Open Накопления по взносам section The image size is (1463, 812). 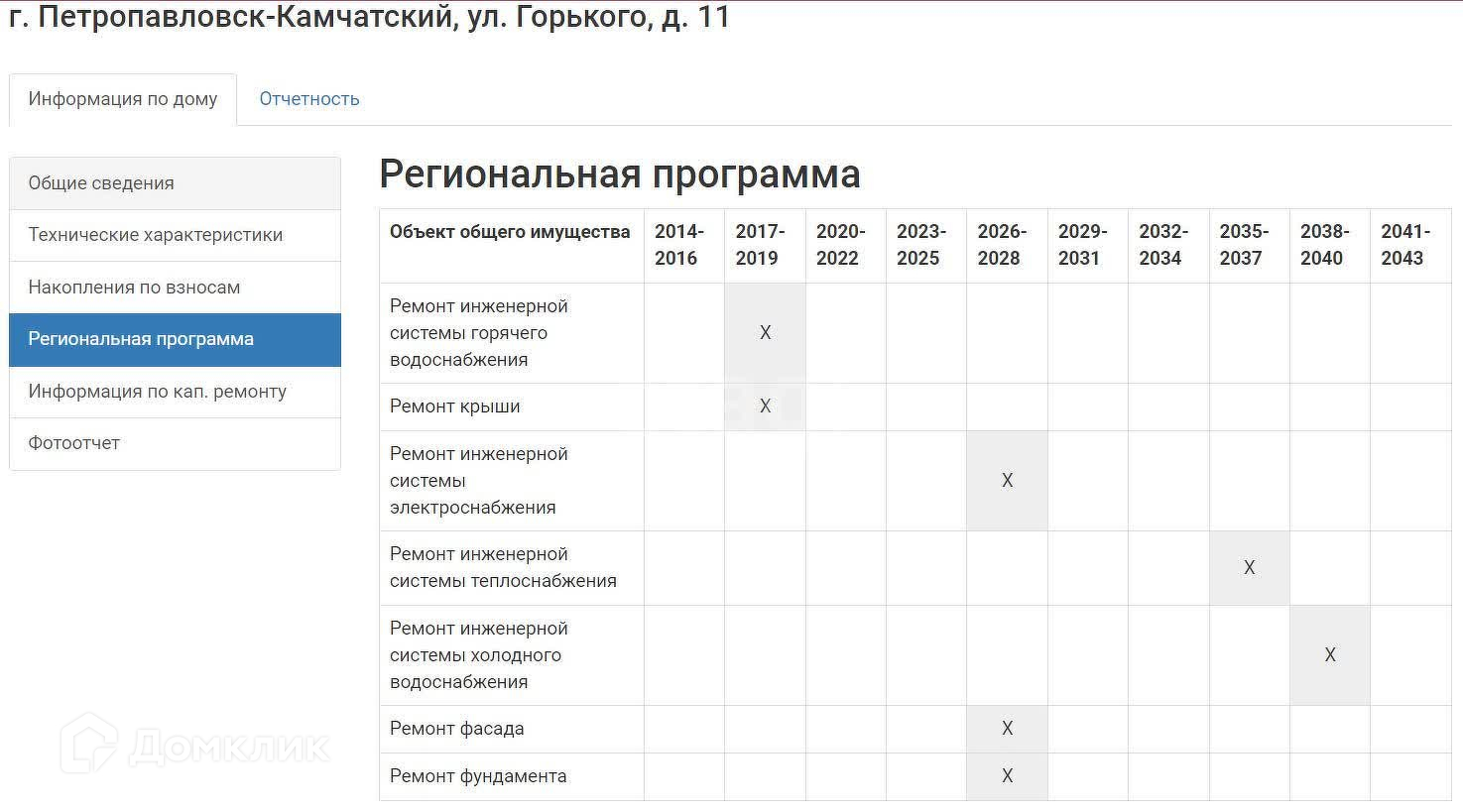176,288
